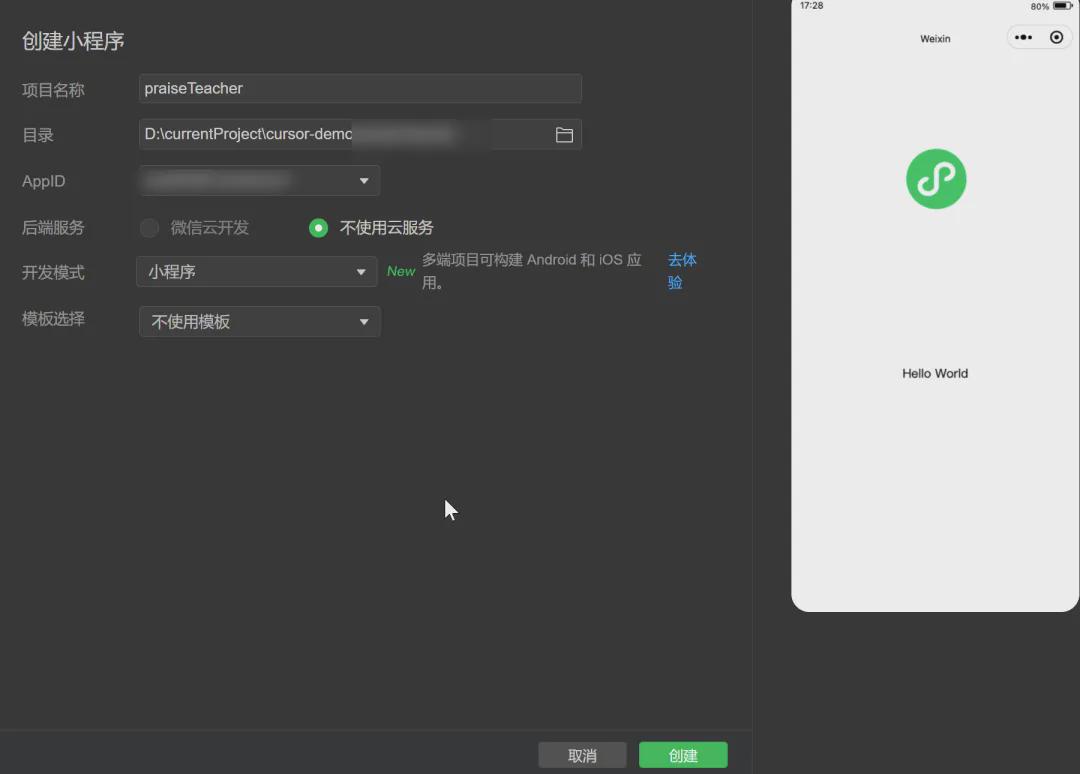Click the Hello World text in simulator

click(x=934, y=373)
